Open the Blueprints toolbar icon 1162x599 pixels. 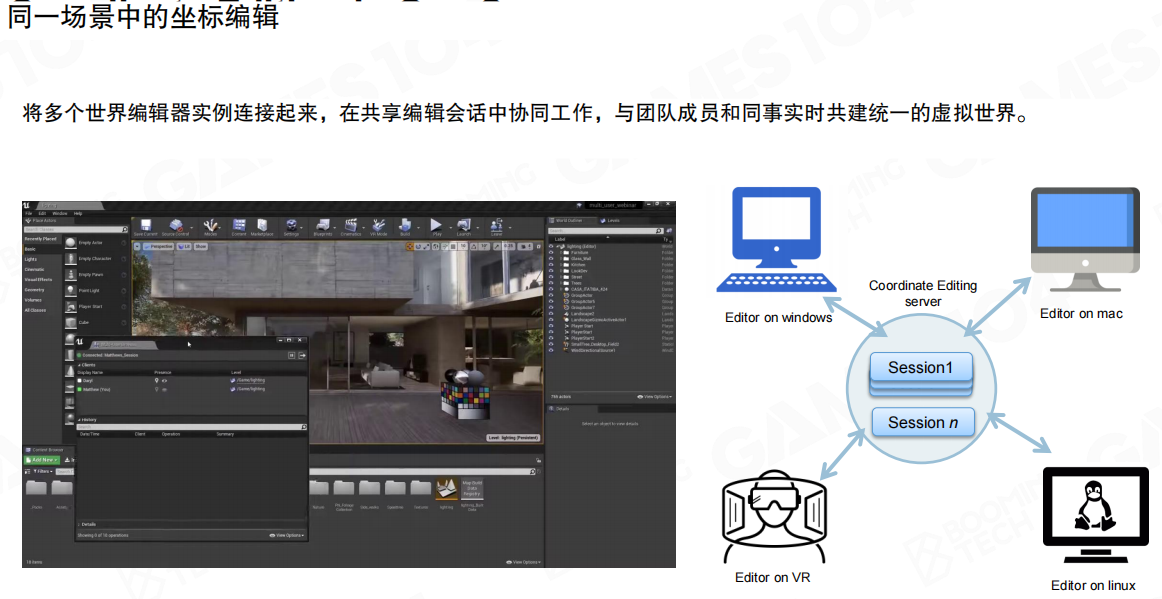(322, 227)
